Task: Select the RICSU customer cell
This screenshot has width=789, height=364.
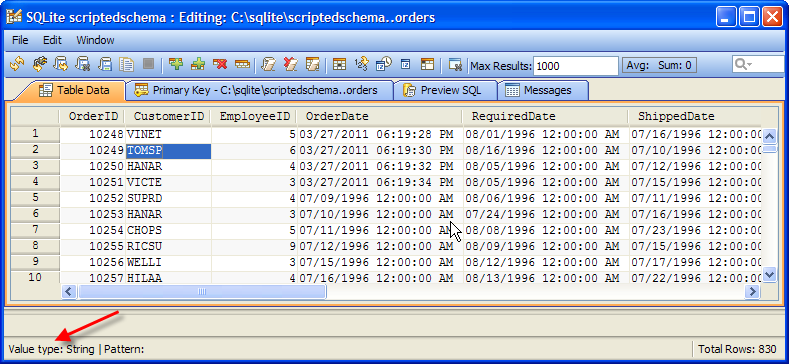Action: click(x=168, y=247)
